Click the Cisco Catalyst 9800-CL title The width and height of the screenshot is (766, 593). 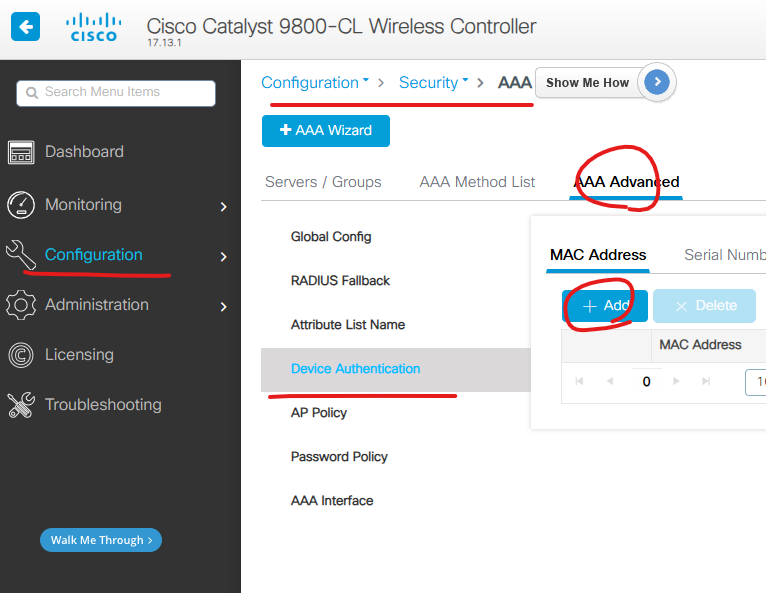pyautogui.click(x=341, y=26)
